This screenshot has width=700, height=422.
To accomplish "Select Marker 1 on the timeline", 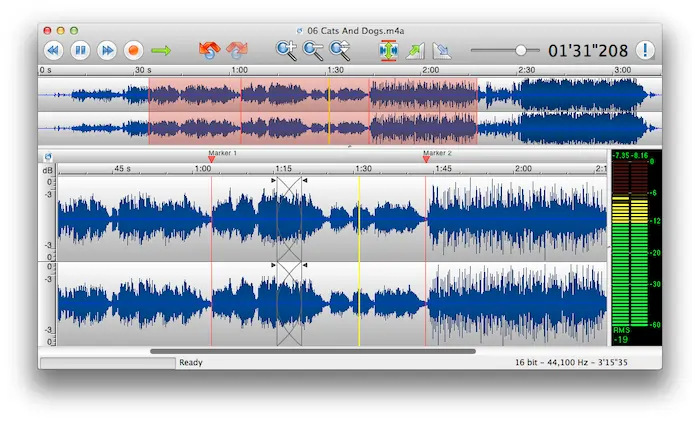I will (x=211, y=158).
